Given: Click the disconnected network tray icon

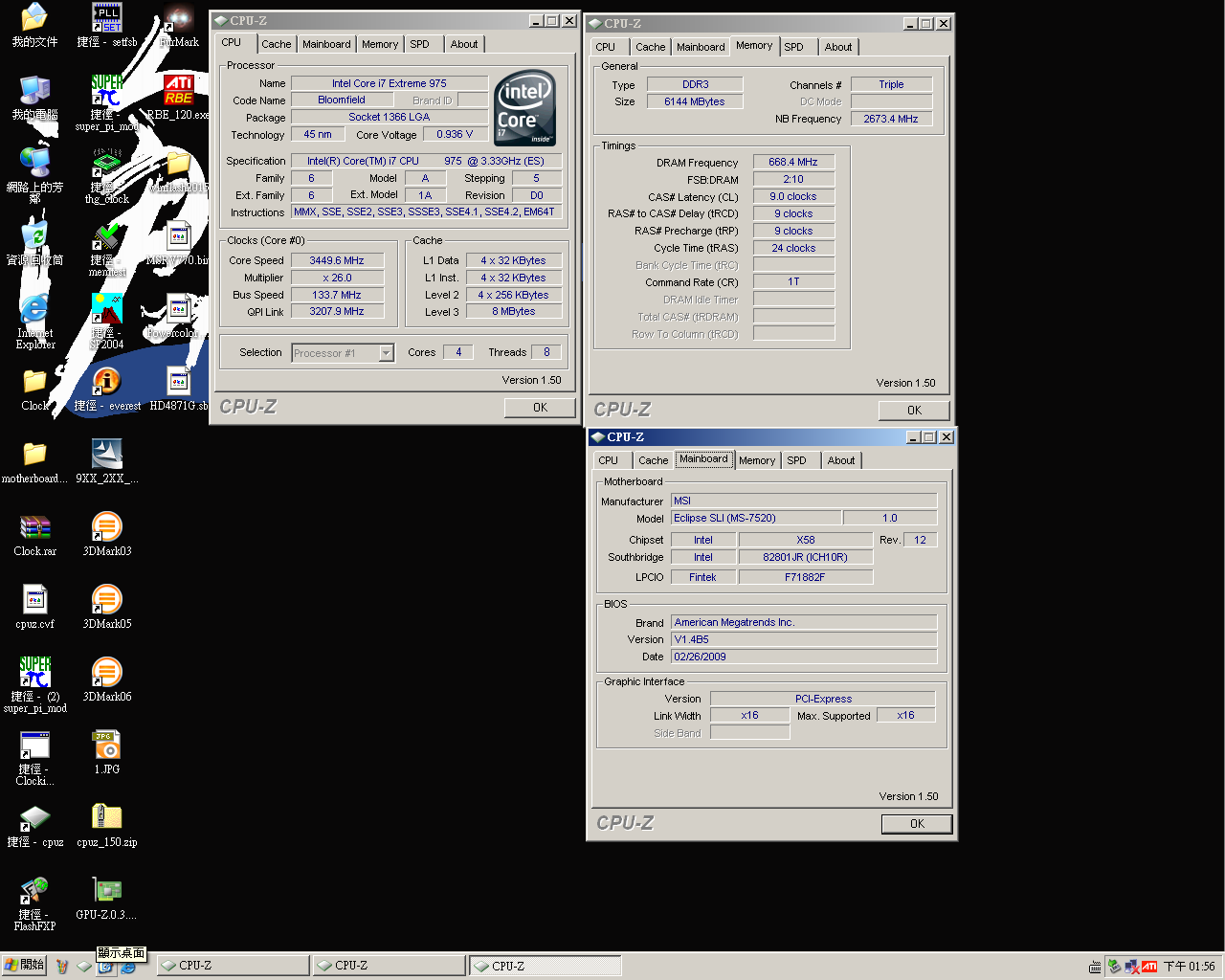Looking at the screenshot, I should pyautogui.click(x=1132, y=967).
